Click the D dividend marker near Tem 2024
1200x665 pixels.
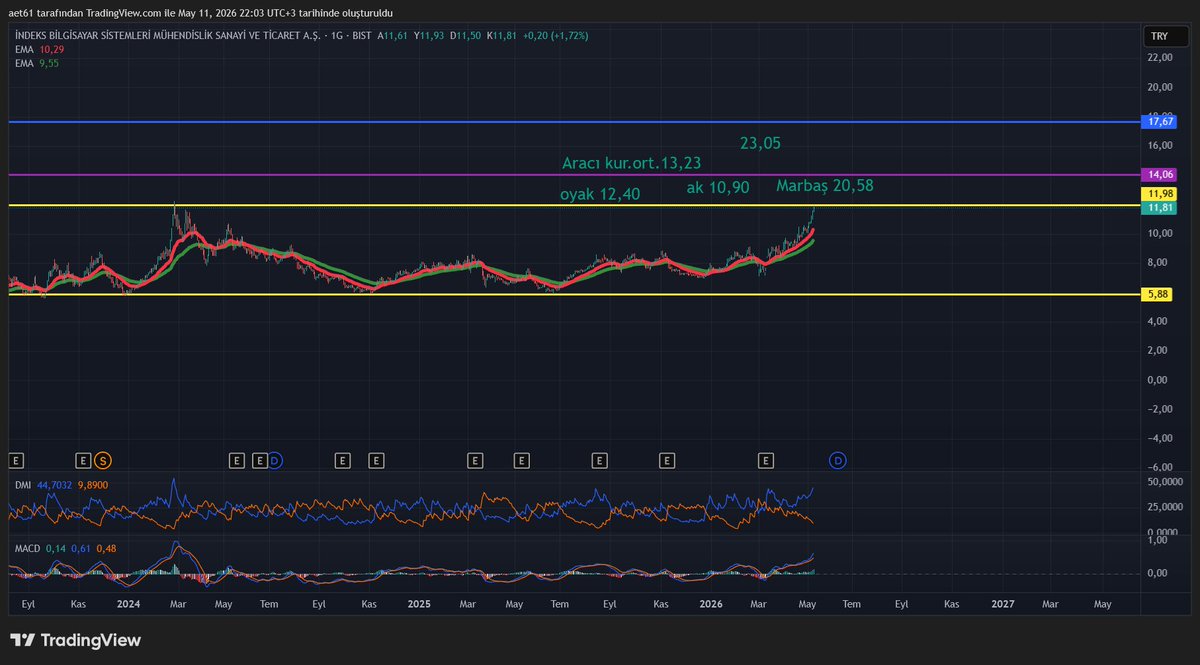pyautogui.click(x=275, y=460)
